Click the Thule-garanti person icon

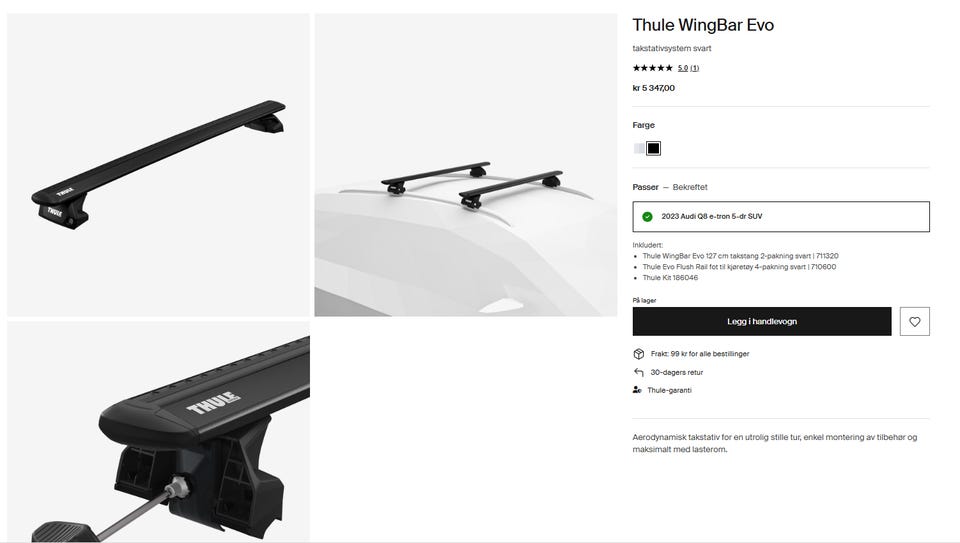637,390
